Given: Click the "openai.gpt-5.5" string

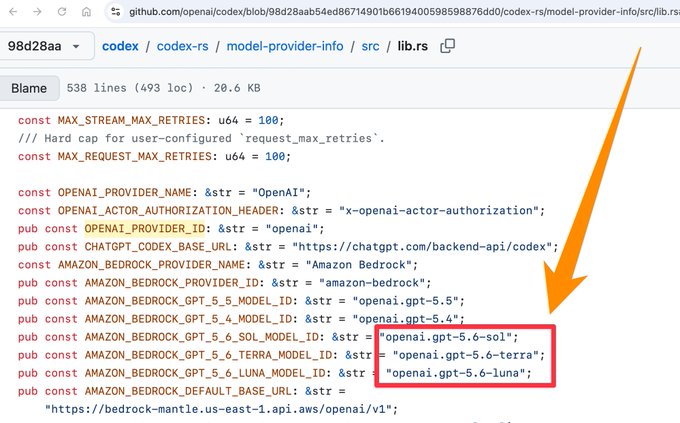Looking at the screenshot, I should pyautogui.click(x=405, y=301).
